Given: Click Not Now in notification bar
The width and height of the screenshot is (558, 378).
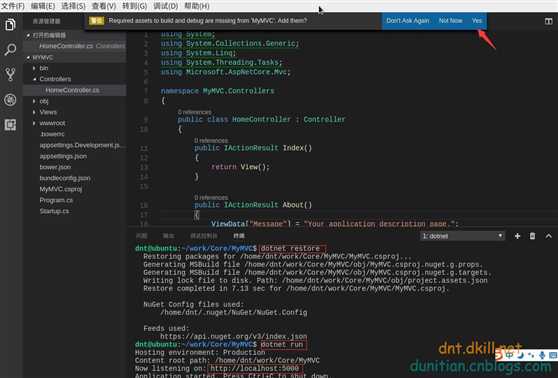Looking at the screenshot, I should click(451, 21).
